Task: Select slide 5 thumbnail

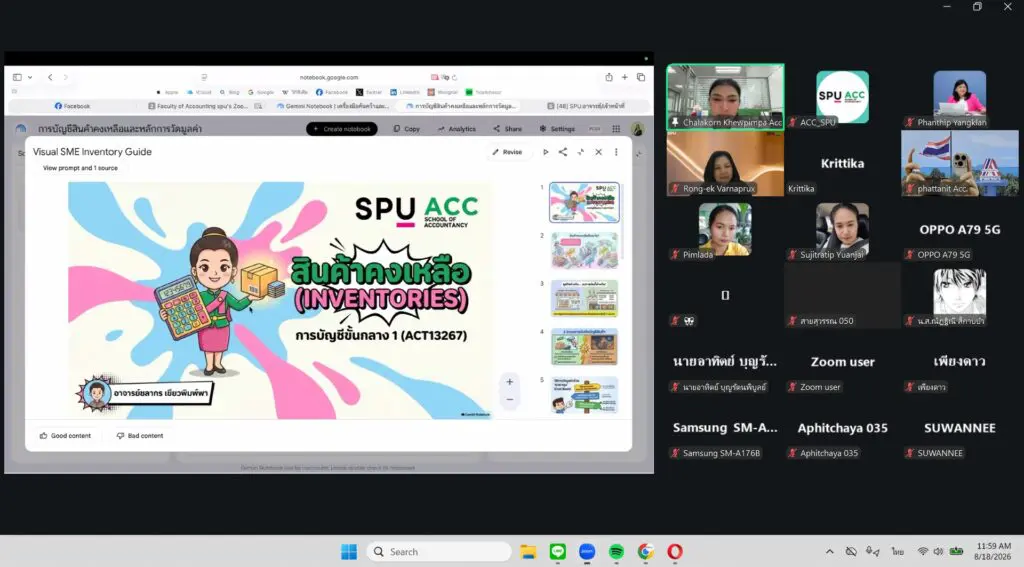Action: coord(584,395)
